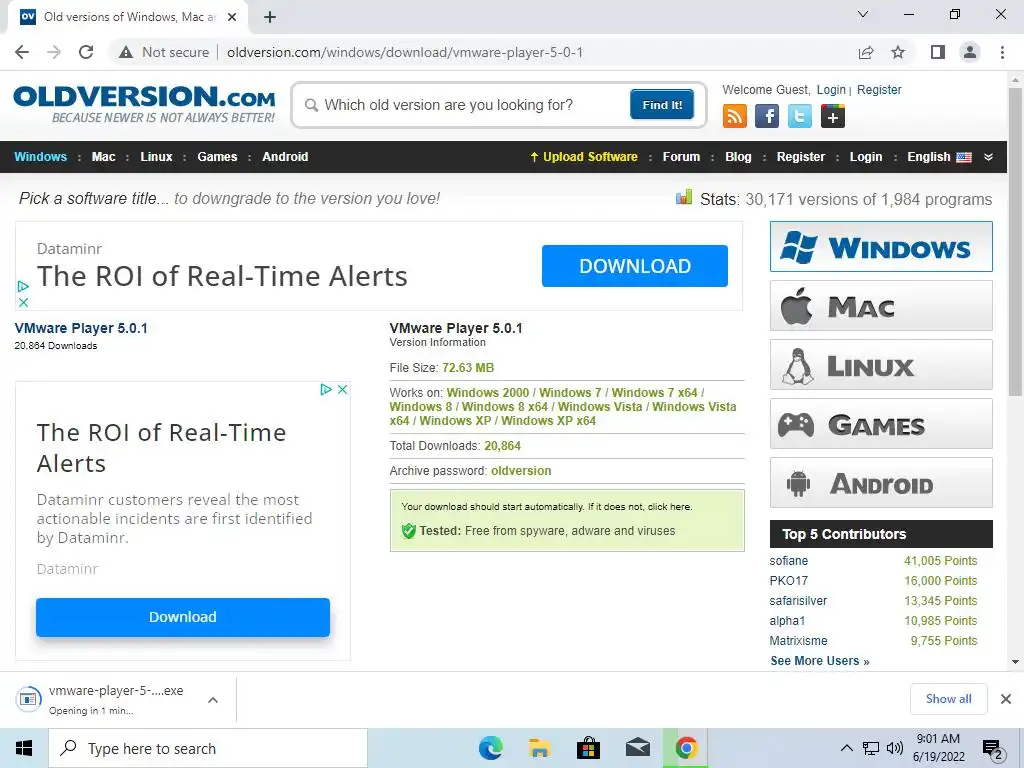Bookmark this page with star icon
This screenshot has width=1024, height=768.
click(899, 52)
